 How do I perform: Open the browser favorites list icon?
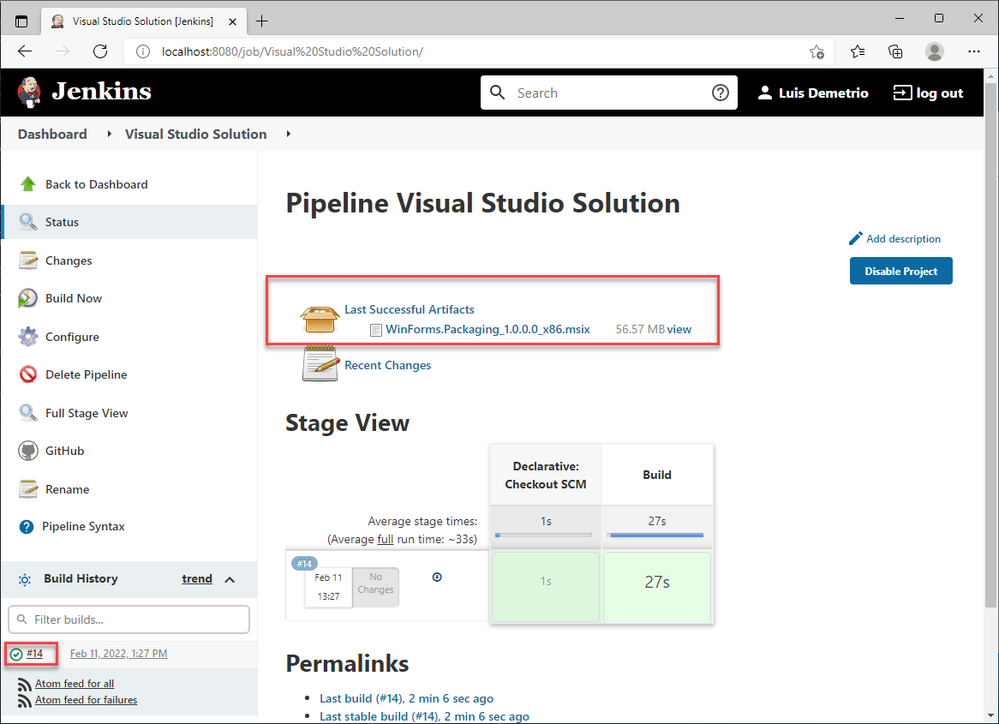click(x=858, y=52)
